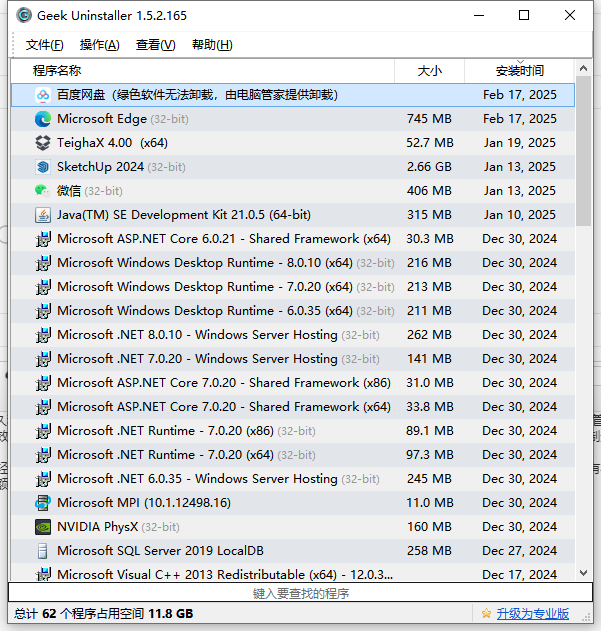
Task: Click .NET Runtime 7.0.20 (x86) icon
Action: pos(43,431)
